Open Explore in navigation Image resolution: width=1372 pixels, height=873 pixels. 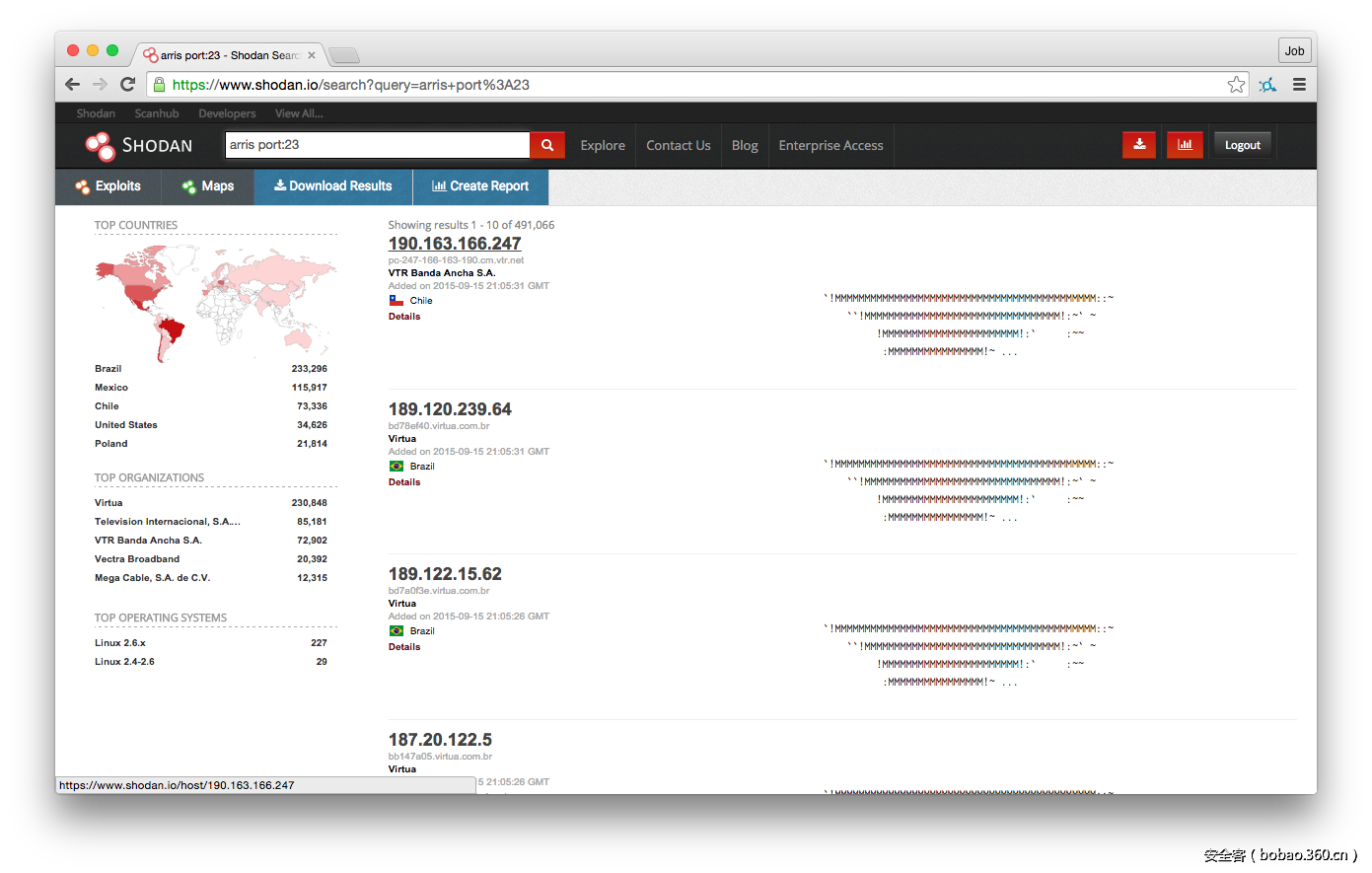(x=603, y=145)
